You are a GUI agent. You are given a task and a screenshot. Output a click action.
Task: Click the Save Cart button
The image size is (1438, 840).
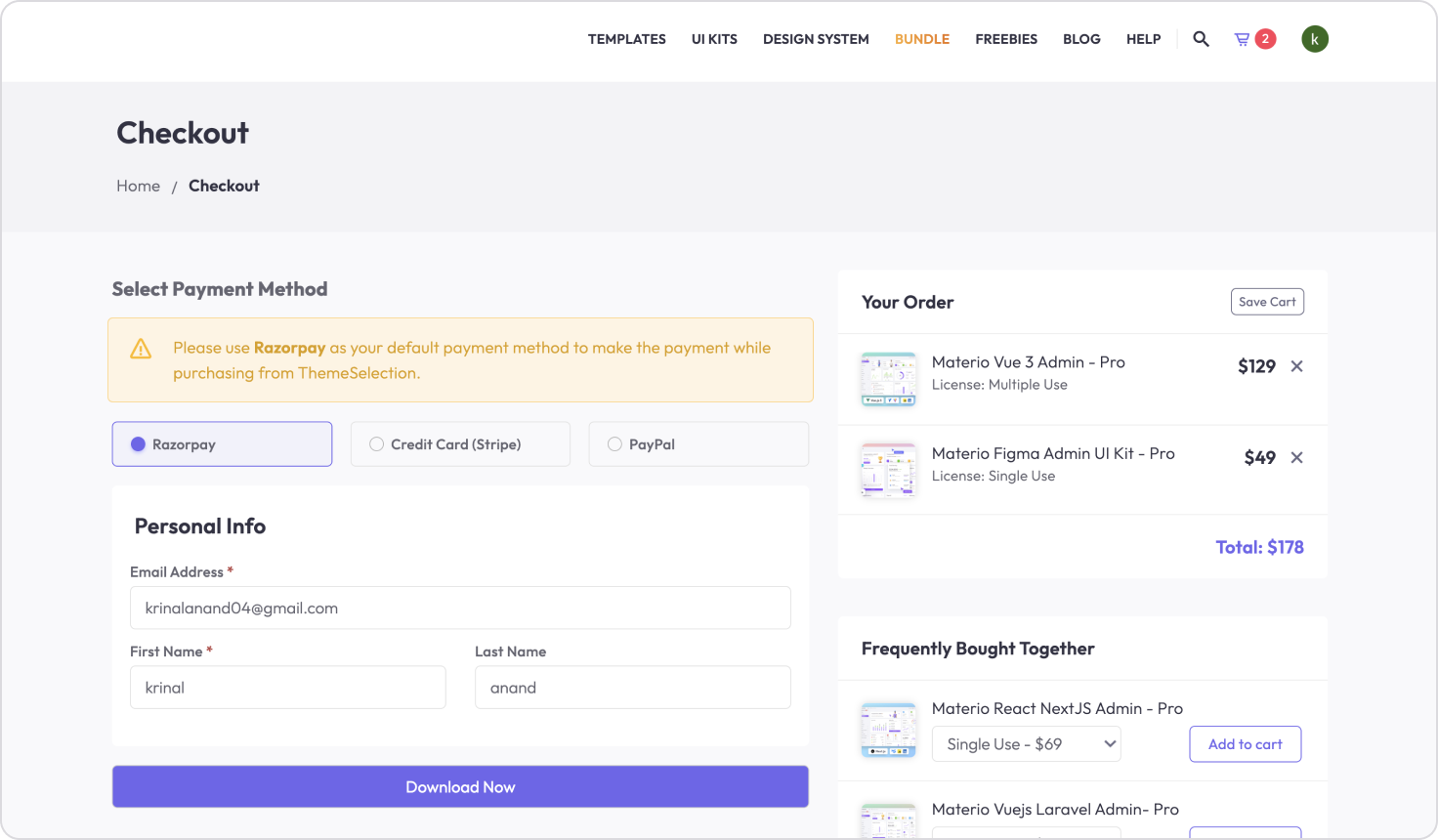coord(1266,302)
